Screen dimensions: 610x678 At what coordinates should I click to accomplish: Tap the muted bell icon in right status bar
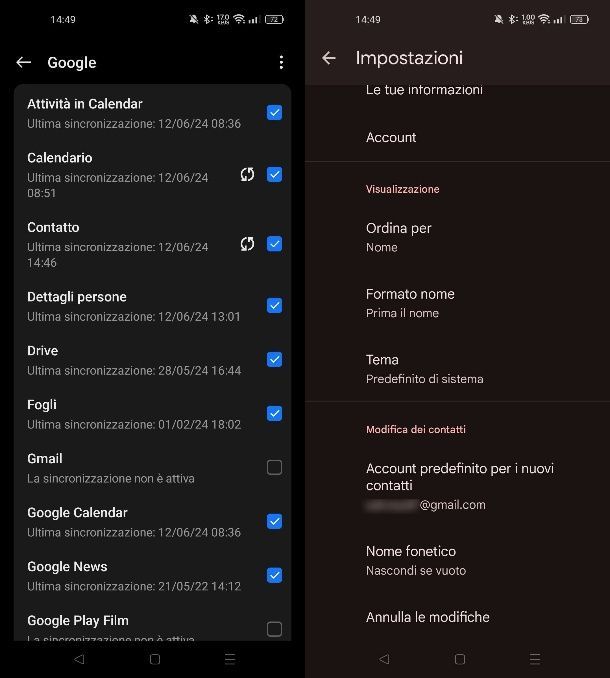(499, 19)
